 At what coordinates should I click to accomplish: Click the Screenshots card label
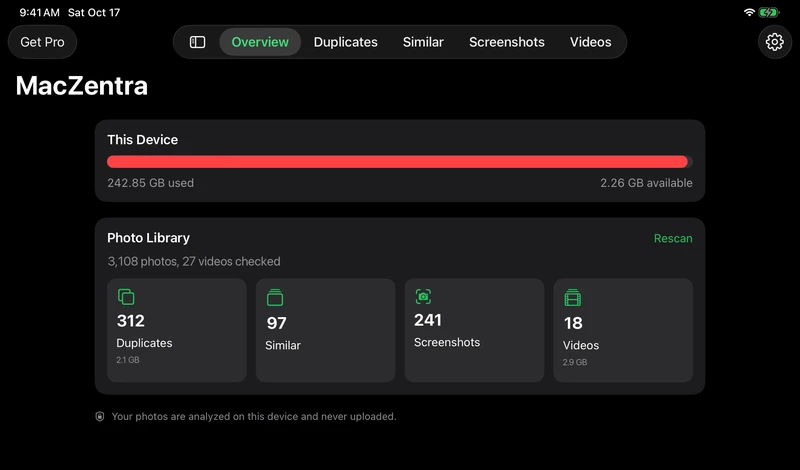[447, 342]
